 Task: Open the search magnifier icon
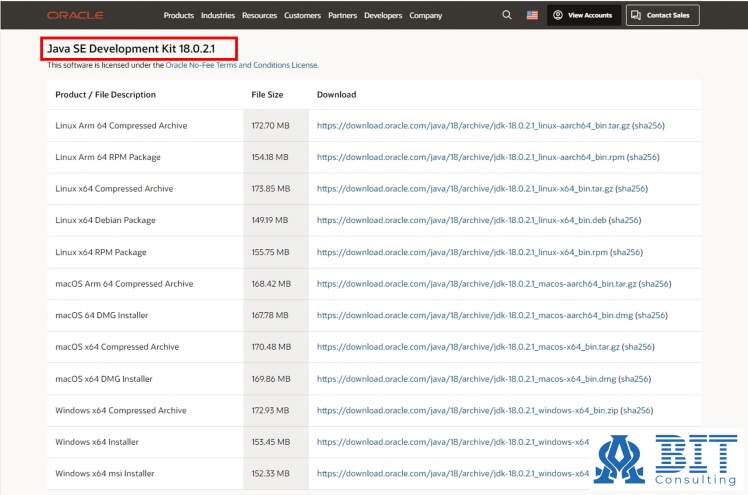(507, 15)
